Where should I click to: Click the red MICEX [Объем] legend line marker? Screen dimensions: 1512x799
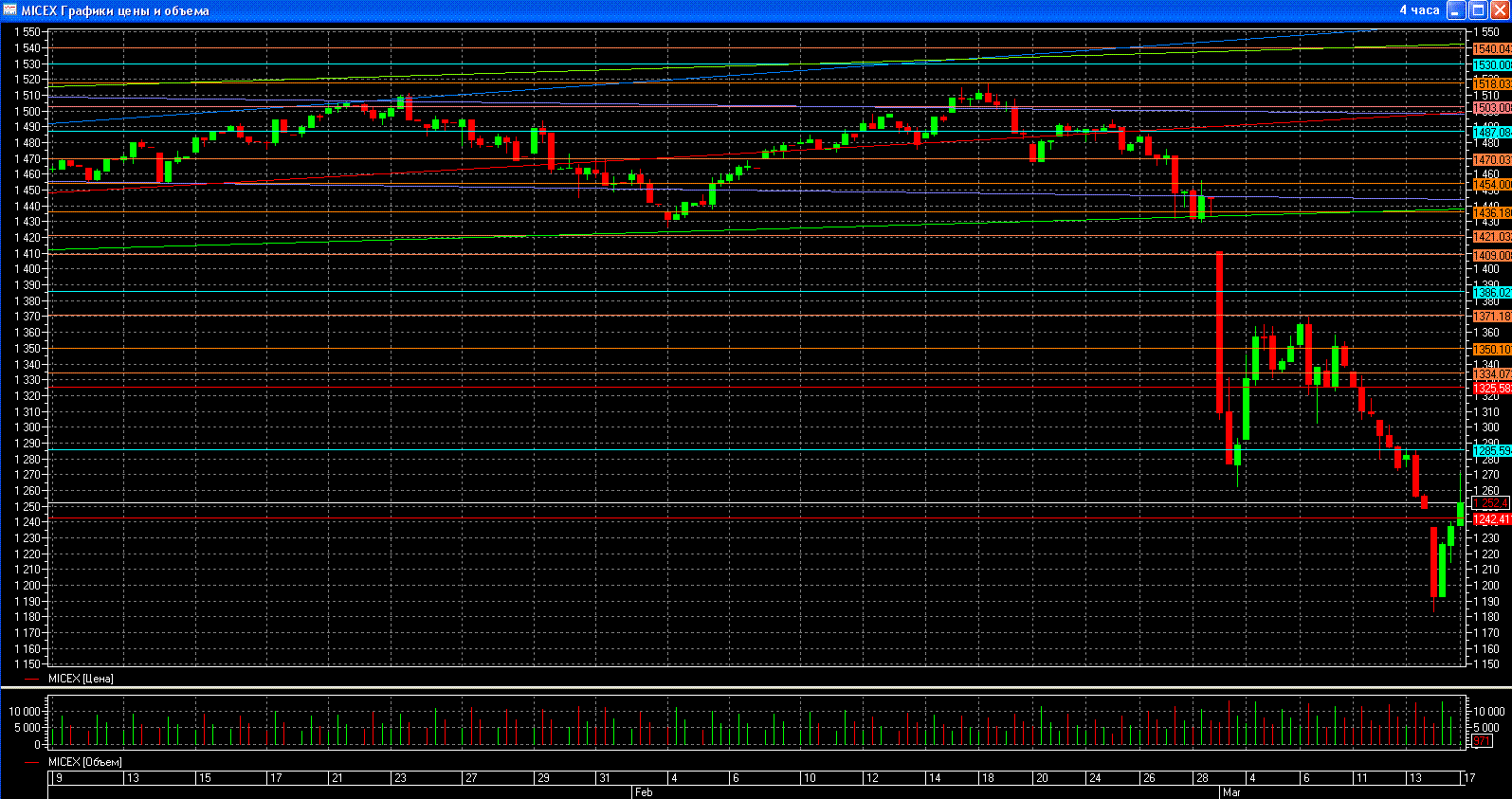[32, 762]
